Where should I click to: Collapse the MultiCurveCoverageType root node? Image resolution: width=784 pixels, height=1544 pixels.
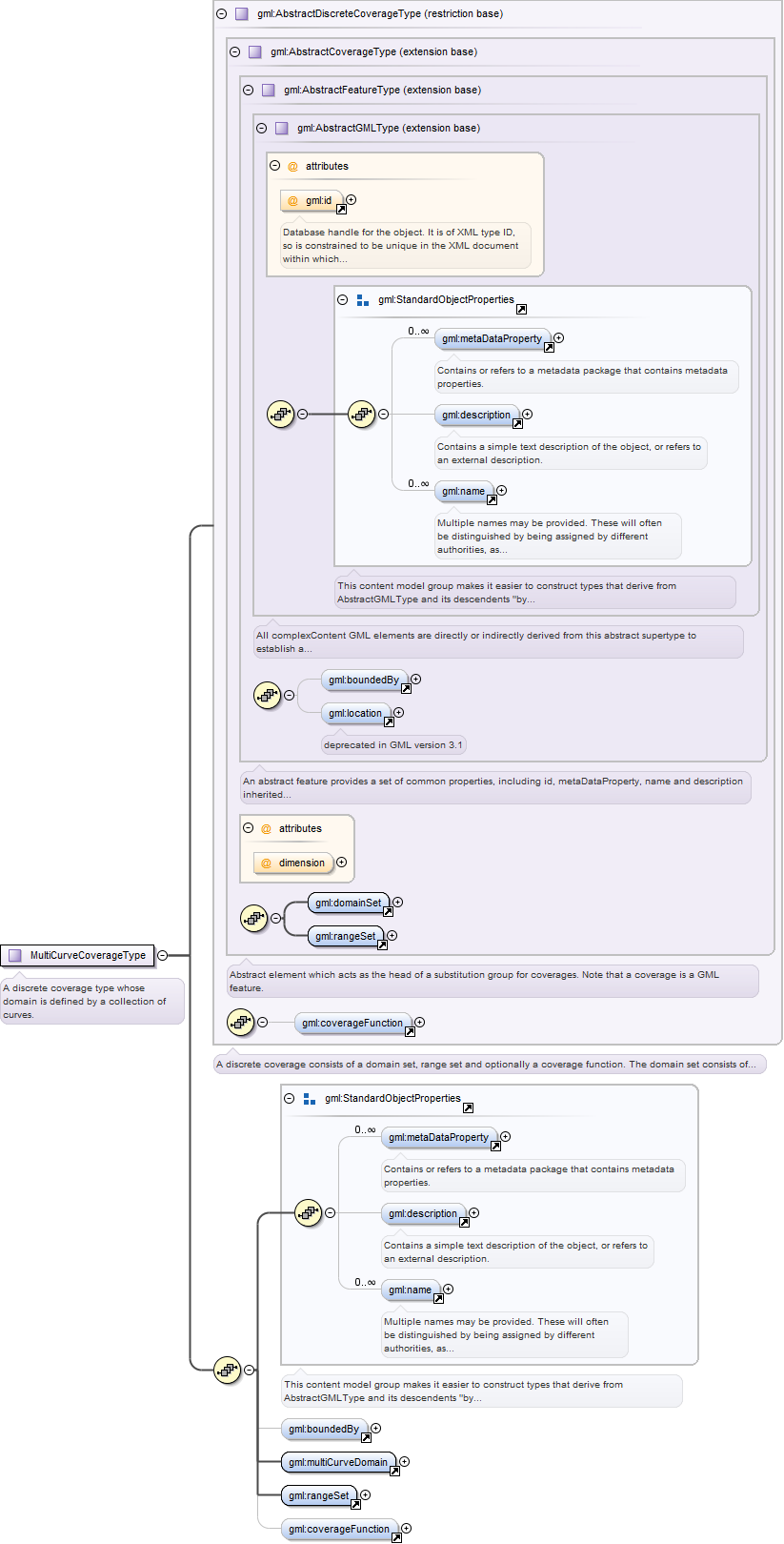pyautogui.click(x=163, y=955)
